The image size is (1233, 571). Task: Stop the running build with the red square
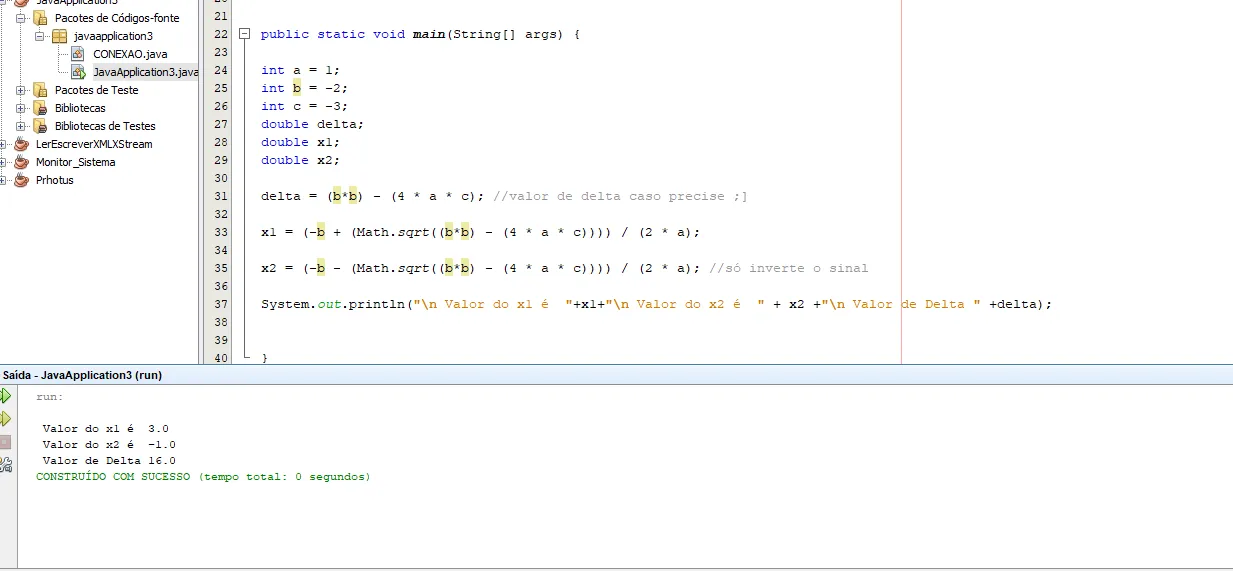[5, 441]
